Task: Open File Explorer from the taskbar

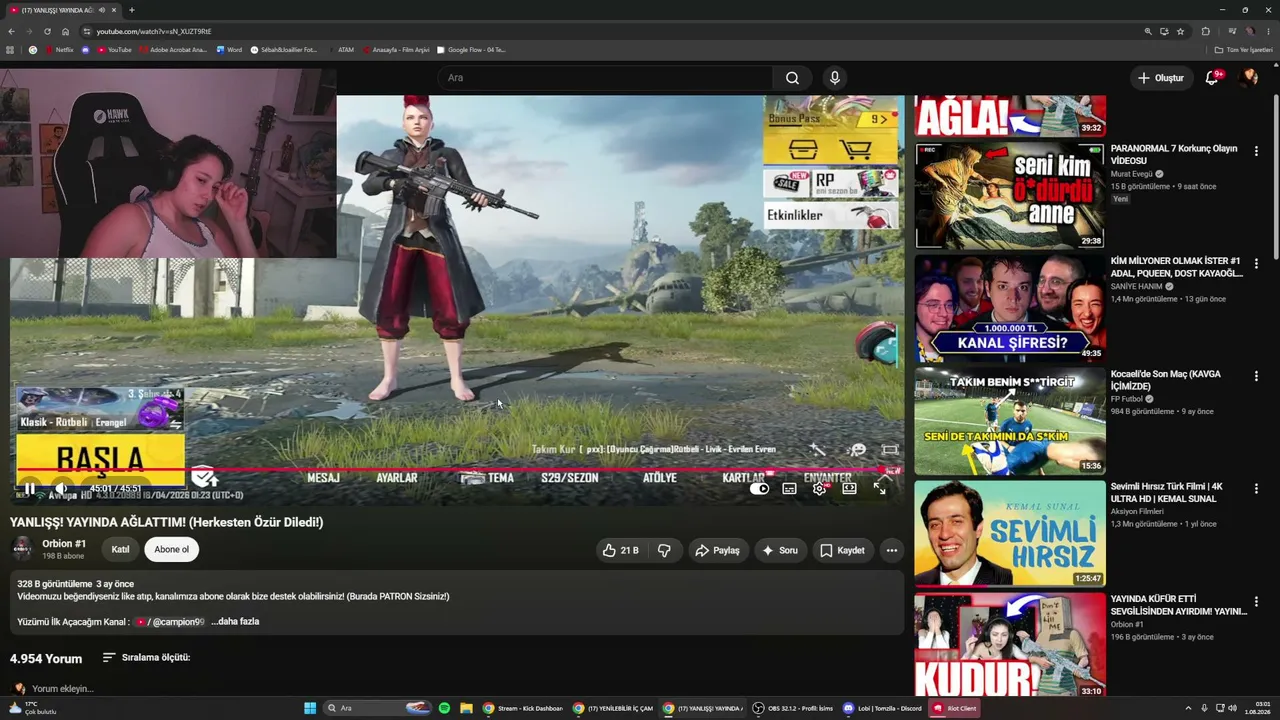Action: (466, 708)
